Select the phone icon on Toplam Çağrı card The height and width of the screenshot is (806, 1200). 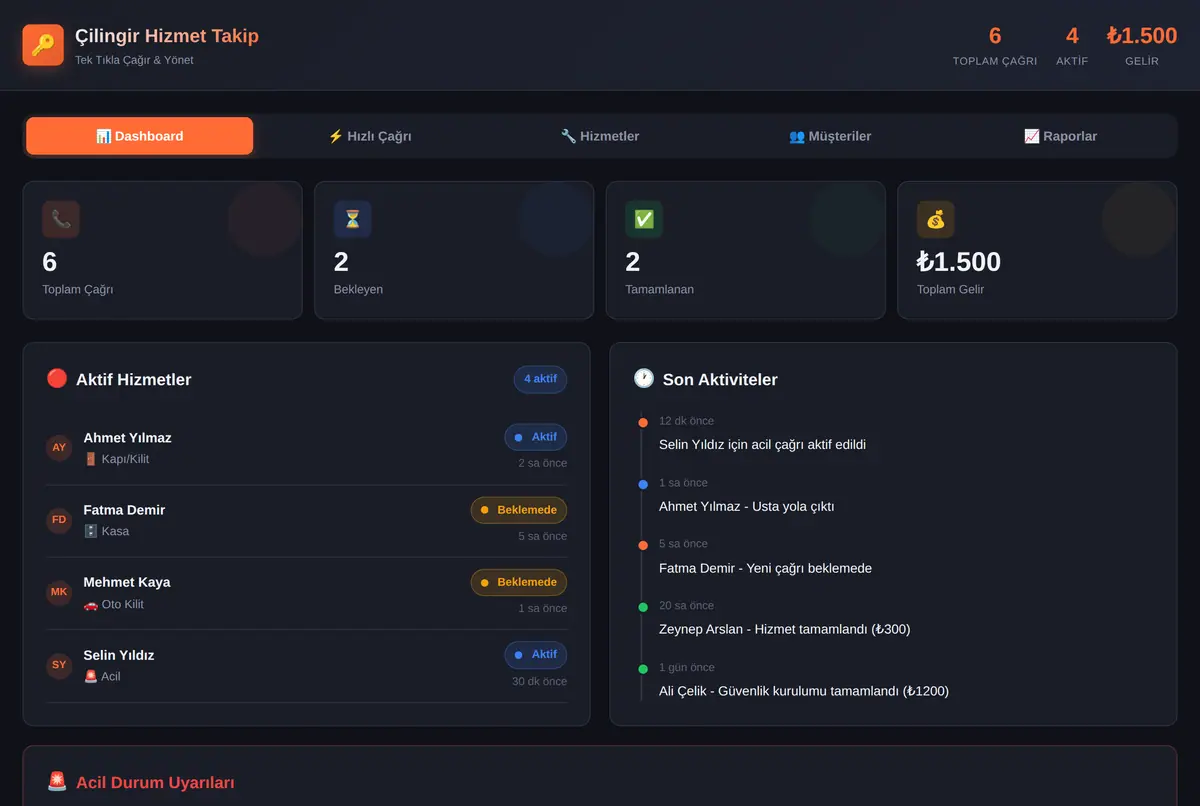point(61,219)
